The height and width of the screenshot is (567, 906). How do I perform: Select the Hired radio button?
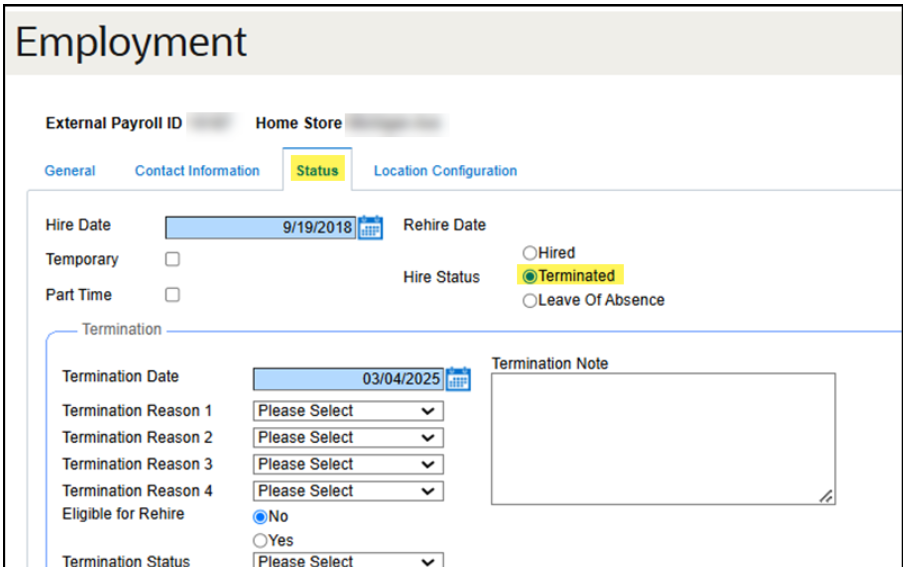[530, 254]
